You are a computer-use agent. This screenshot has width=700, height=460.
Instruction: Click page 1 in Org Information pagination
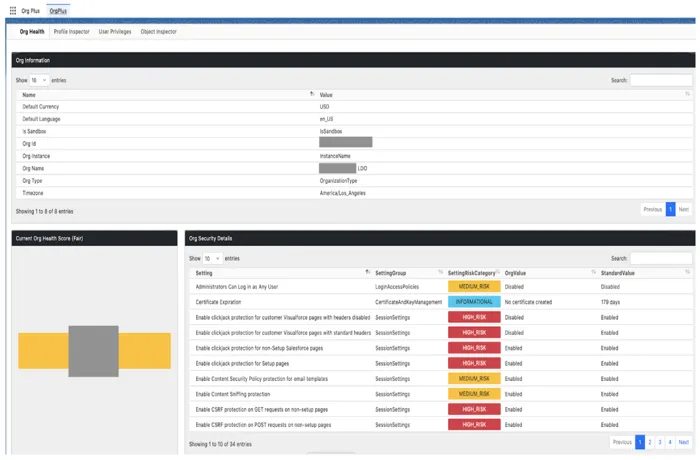[671, 209]
